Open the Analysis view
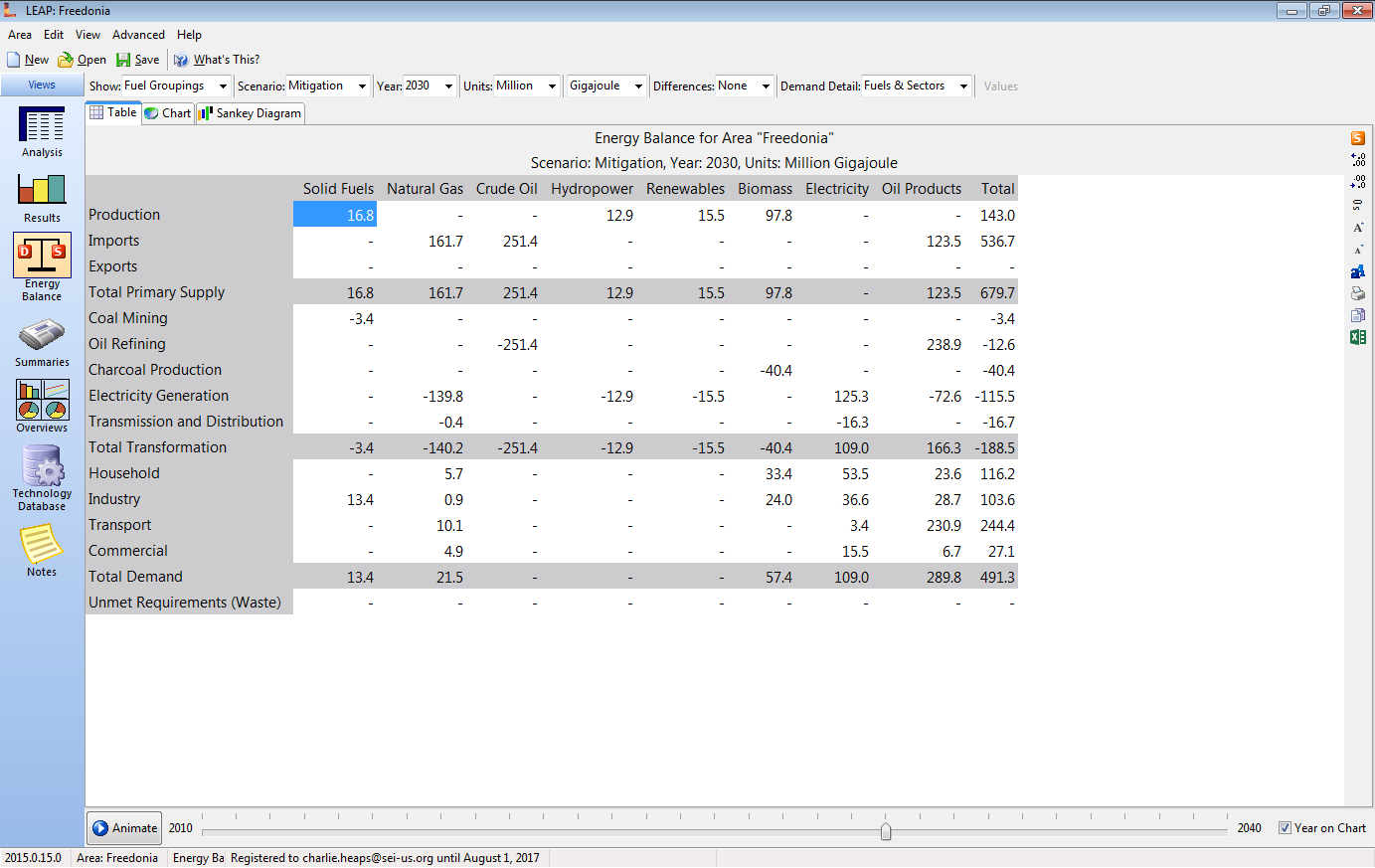Viewport: 1375px width, 868px height. click(42, 132)
